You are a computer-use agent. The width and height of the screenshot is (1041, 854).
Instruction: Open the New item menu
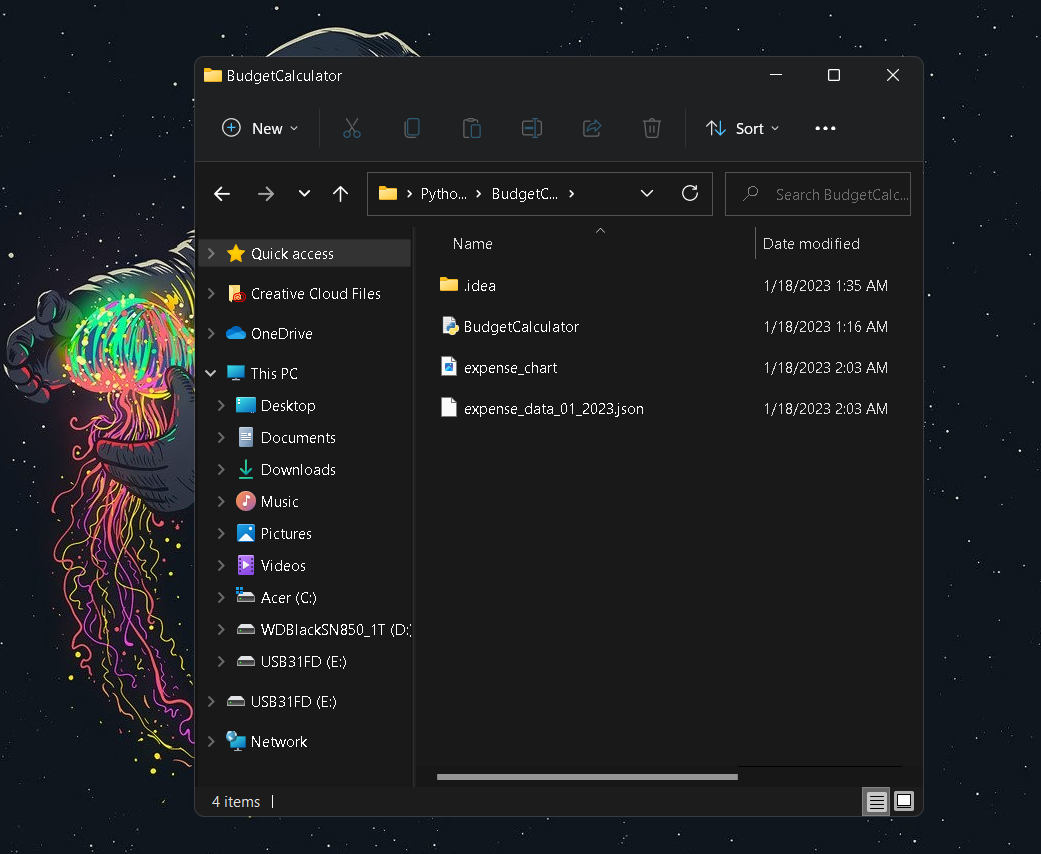click(x=260, y=128)
